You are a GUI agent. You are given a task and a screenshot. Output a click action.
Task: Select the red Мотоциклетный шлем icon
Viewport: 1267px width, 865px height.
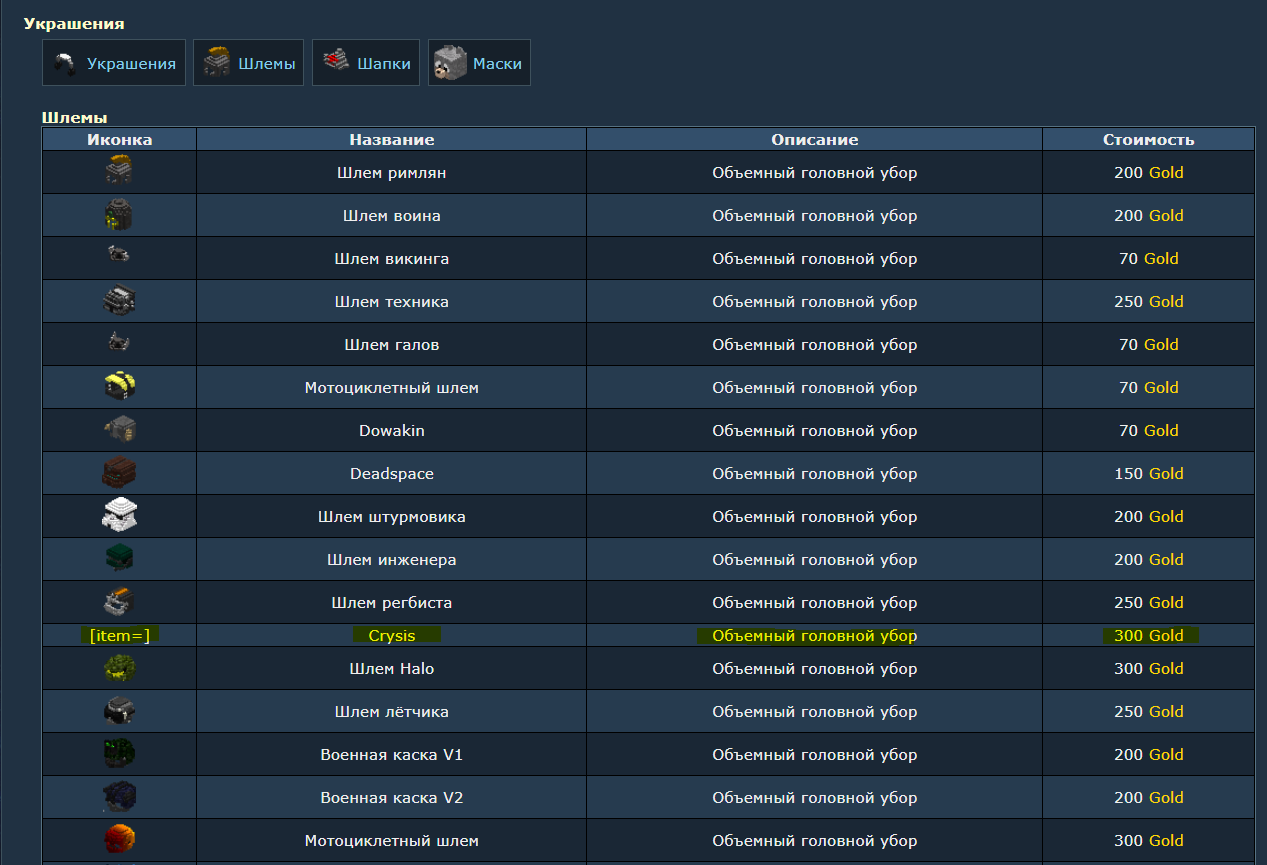pyautogui.click(x=119, y=840)
